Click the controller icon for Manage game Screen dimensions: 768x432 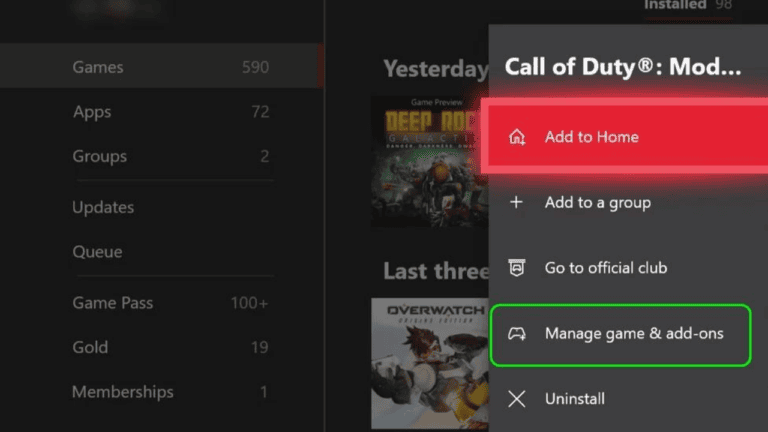point(517,334)
